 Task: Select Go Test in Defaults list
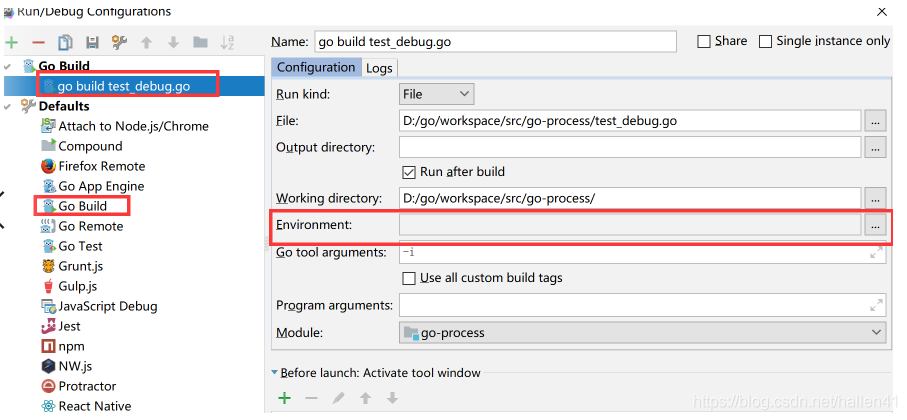[x=80, y=246]
